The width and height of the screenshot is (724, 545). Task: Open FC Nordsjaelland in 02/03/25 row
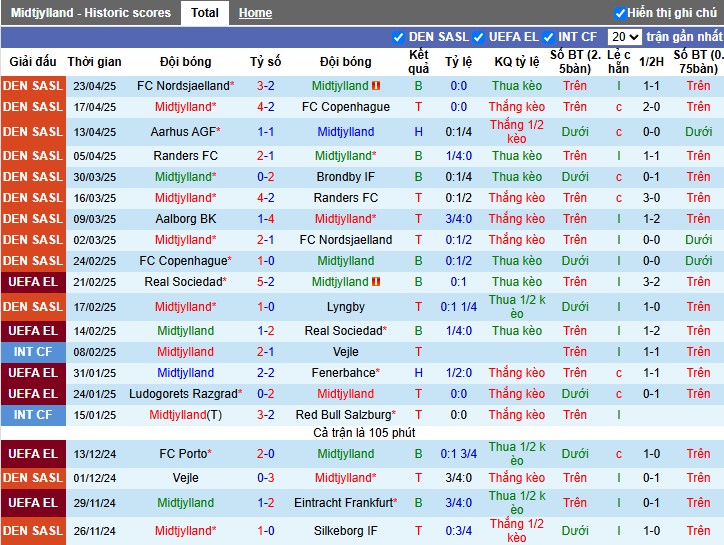click(x=345, y=240)
